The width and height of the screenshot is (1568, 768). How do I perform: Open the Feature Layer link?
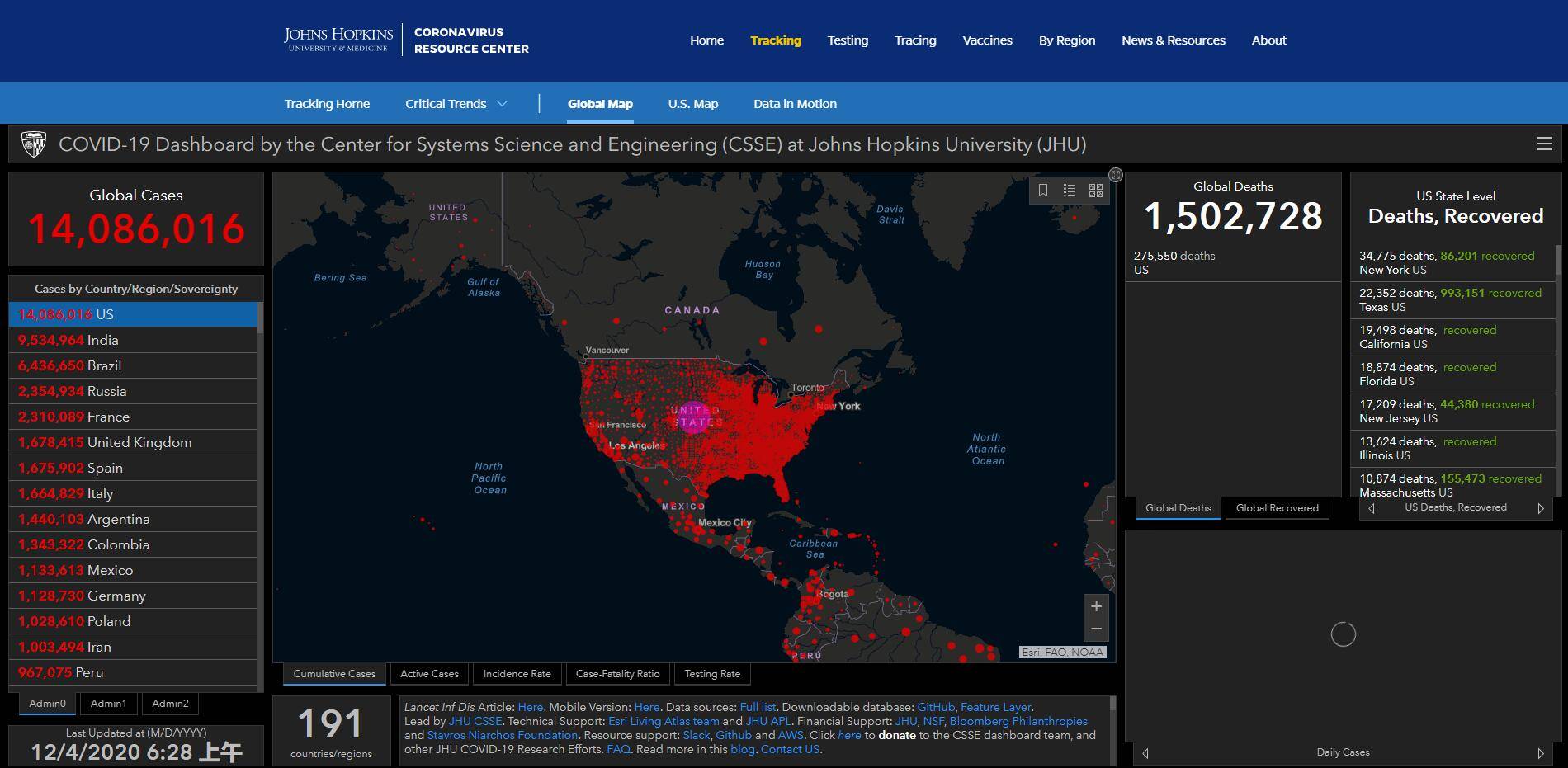click(x=995, y=707)
